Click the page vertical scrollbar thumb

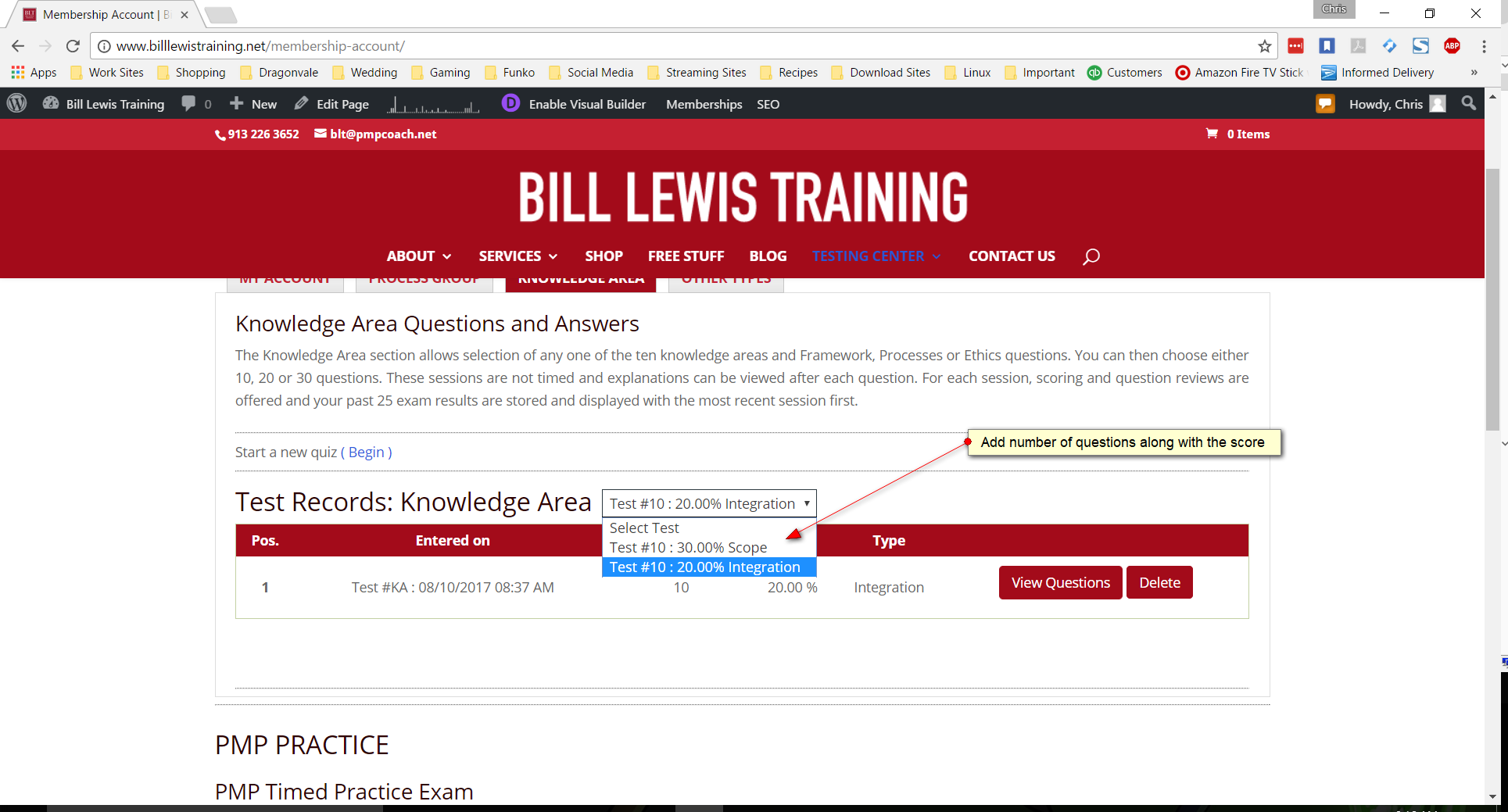pyautogui.click(x=1492, y=299)
